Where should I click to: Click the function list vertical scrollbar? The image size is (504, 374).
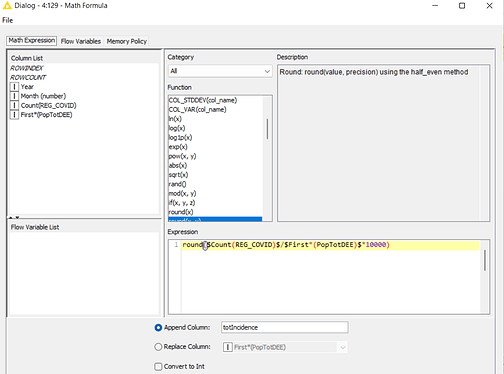[267, 129]
